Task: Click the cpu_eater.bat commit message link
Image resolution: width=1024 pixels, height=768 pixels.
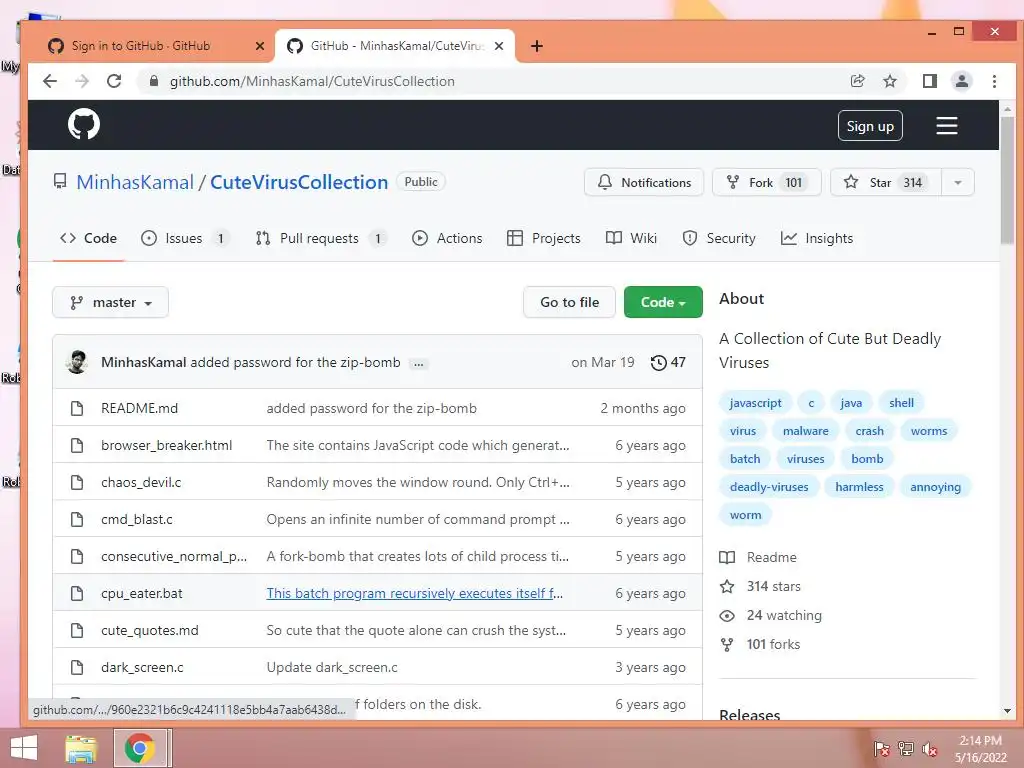Action: click(414, 593)
